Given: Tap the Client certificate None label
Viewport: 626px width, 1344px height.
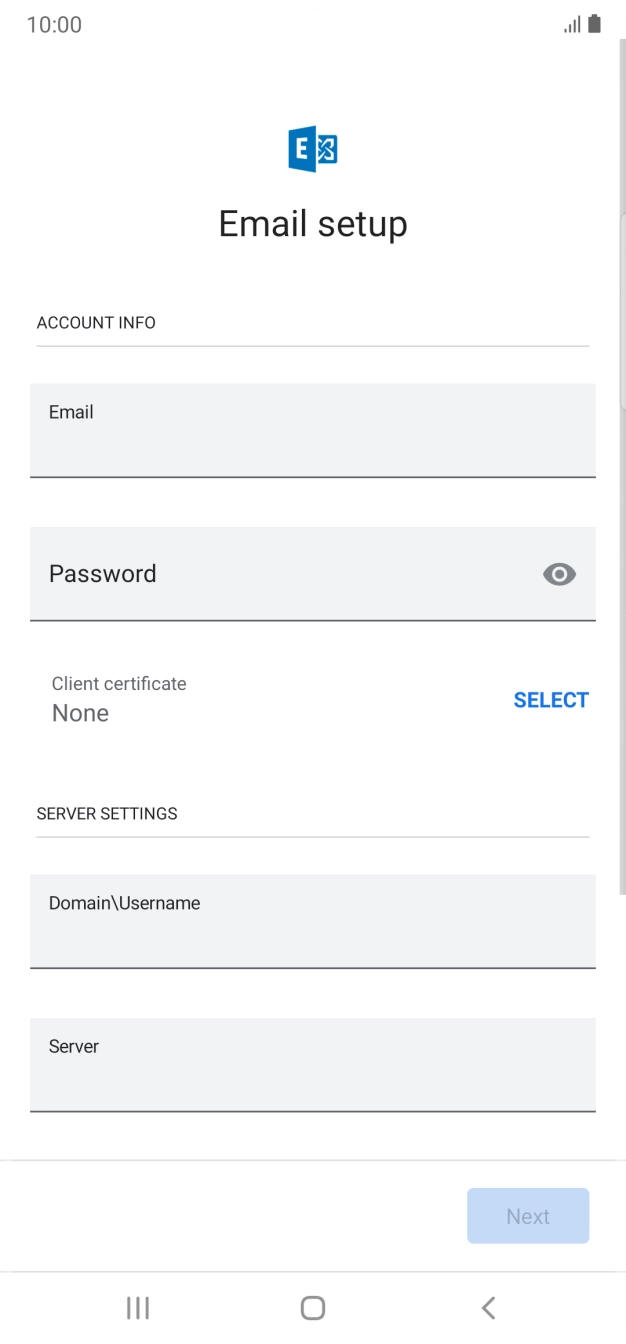Looking at the screenshot, I should click(118, 698).
